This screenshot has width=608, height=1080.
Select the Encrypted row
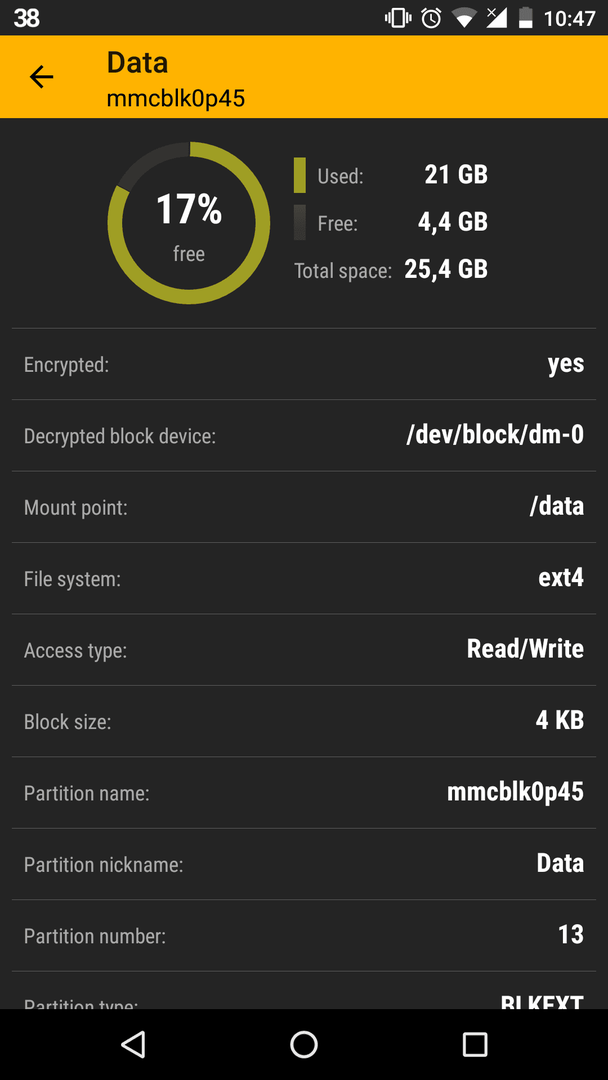pyautogui.click(x=304, y=364)
